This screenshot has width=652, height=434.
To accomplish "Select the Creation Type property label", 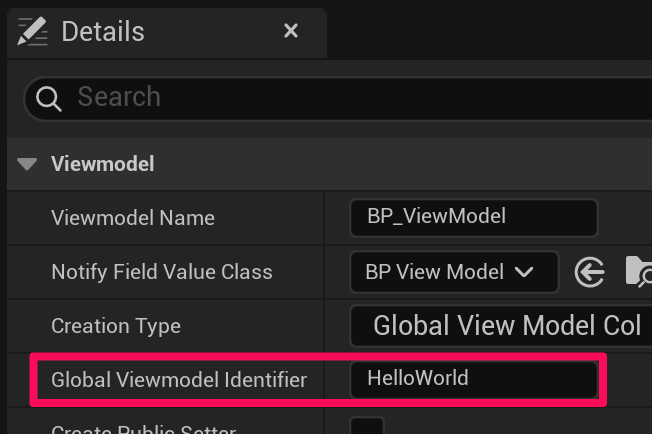I will tap(116, 325).
